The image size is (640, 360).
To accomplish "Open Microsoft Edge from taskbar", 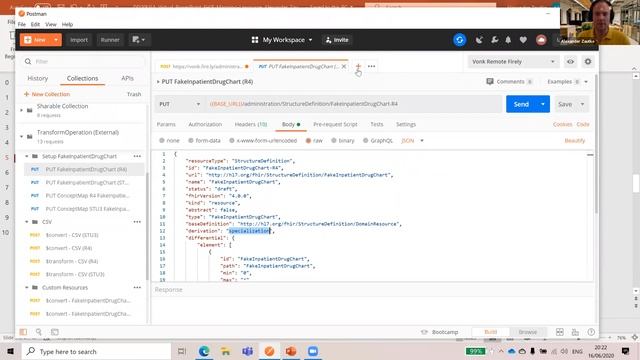I will 204,351.
